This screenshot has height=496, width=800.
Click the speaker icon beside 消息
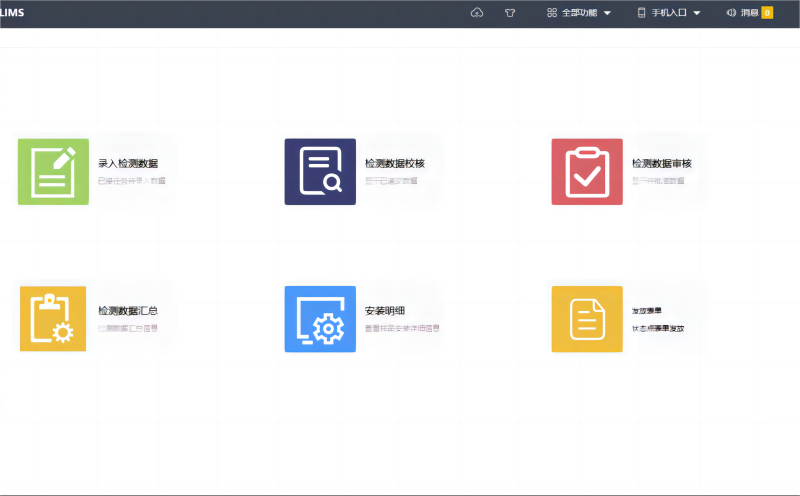point(731,13)
